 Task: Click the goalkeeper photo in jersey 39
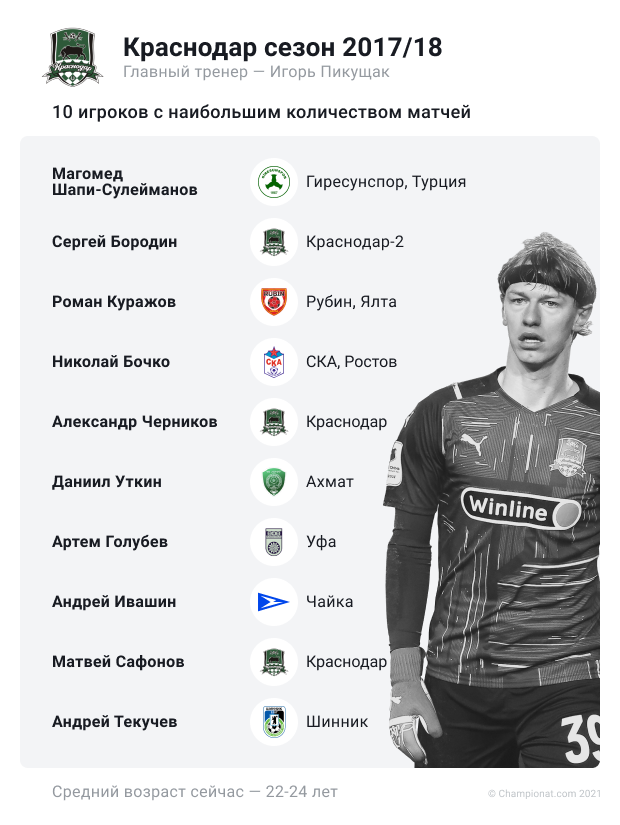click(x=492, y=500)
